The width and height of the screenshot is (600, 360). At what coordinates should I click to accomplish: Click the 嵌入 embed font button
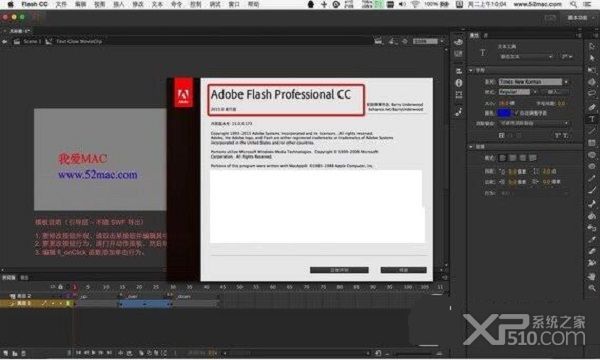tap(555, 92)
